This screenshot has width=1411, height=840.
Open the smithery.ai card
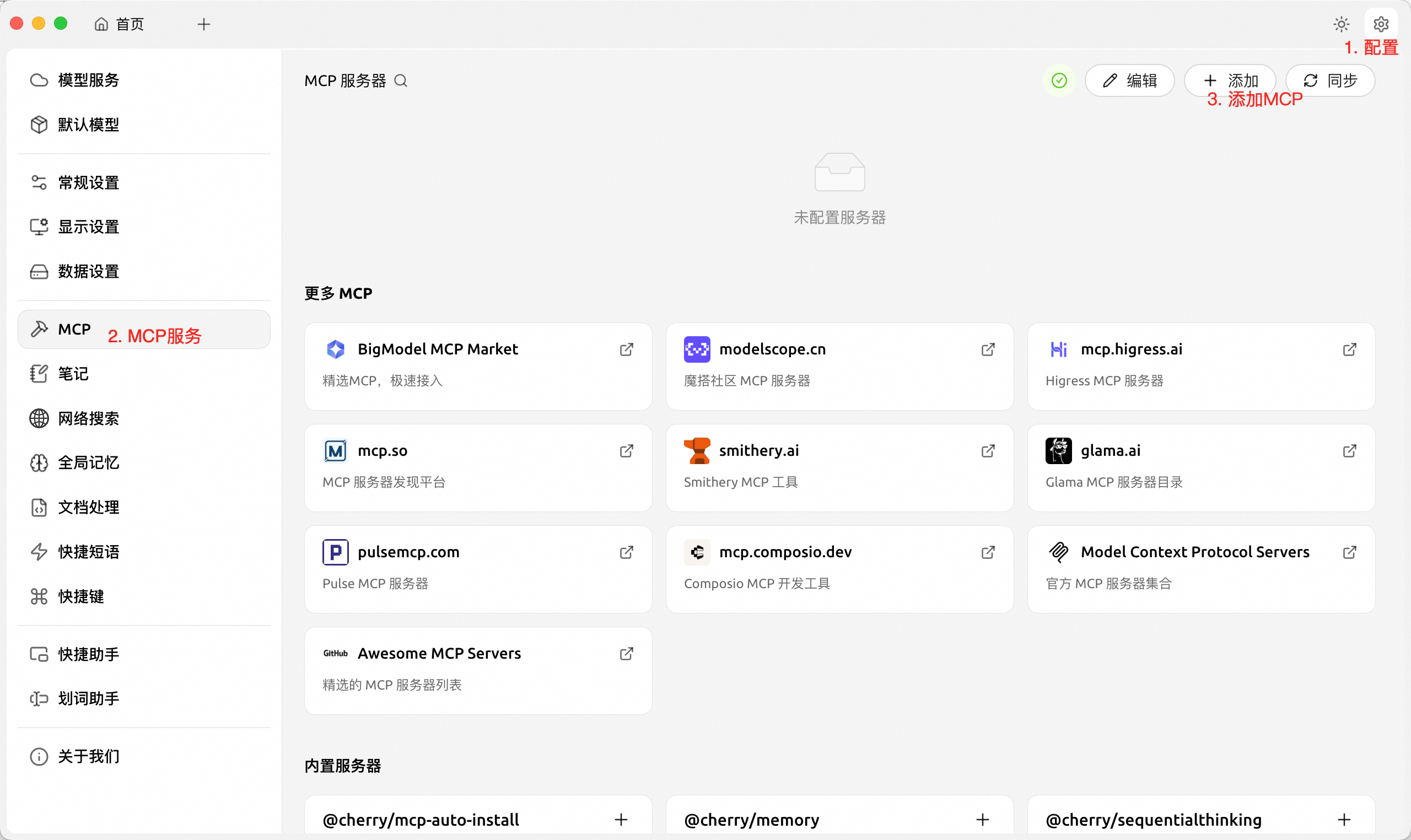tap(839, 467)
